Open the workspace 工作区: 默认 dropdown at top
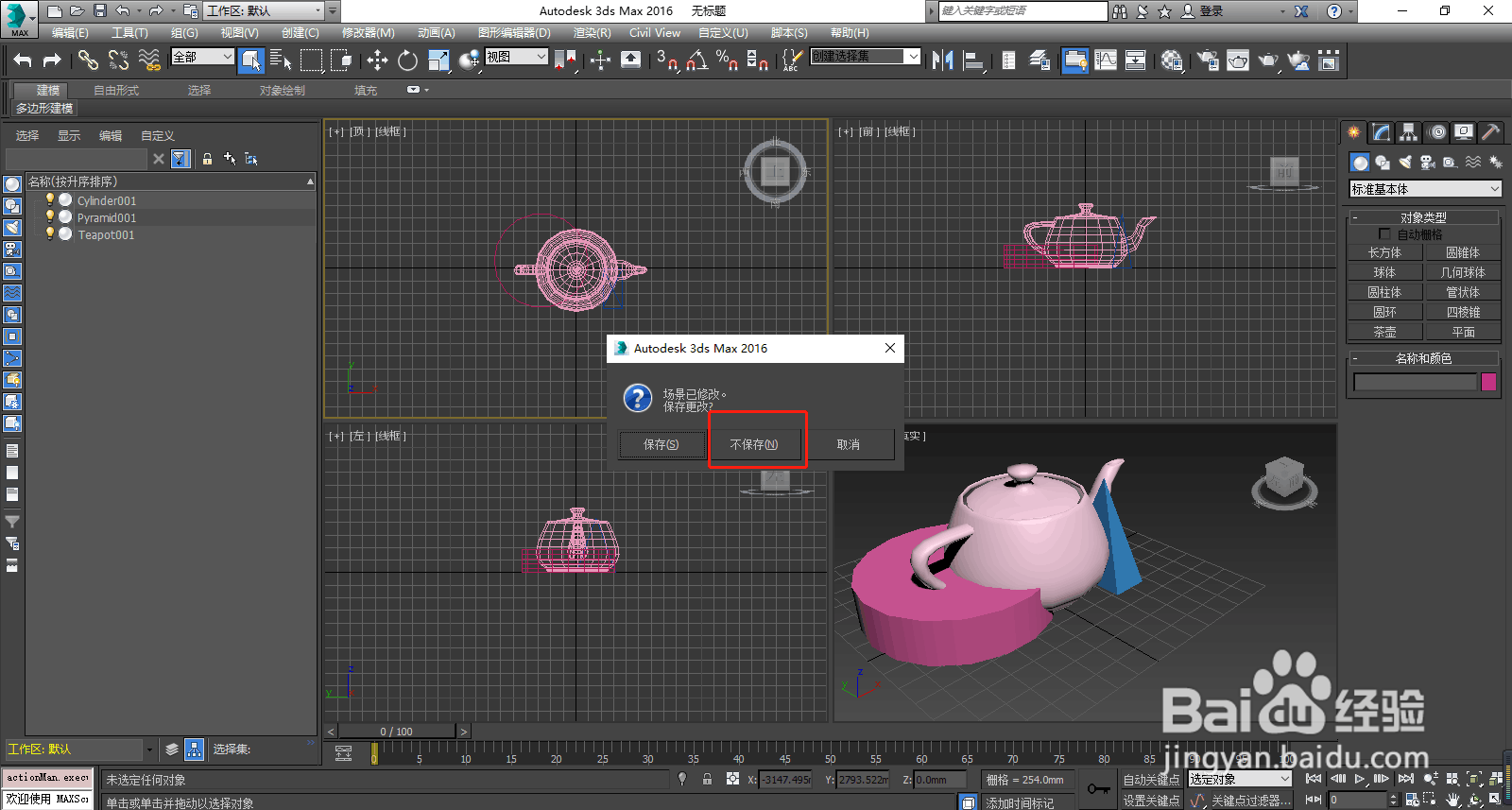 click(x=263, y=10)
